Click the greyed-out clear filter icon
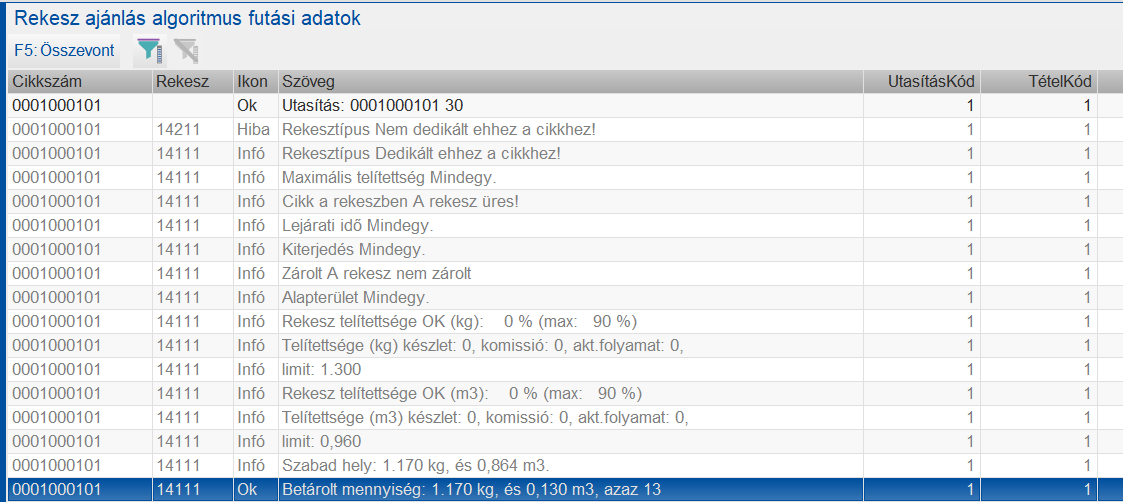1123x502 pixels. [x=185, y=50]
